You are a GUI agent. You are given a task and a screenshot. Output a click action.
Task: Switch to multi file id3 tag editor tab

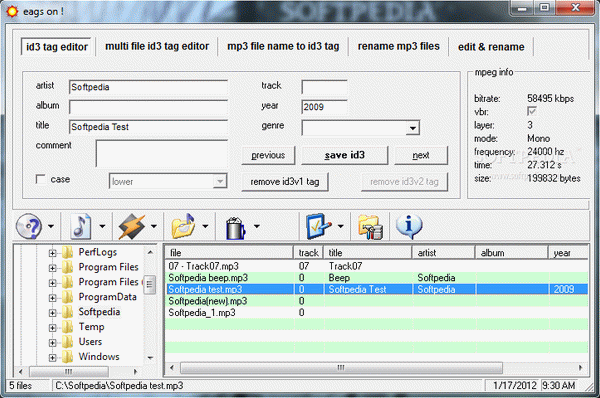[157, 46]
